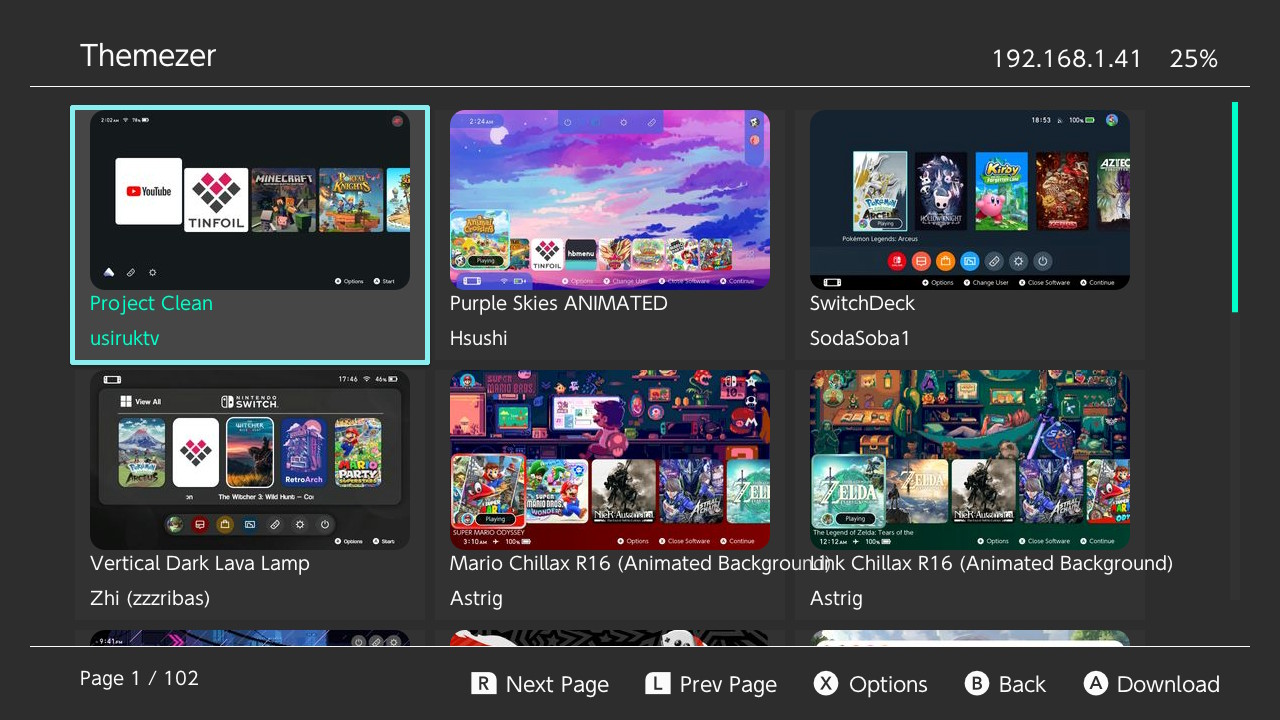The height and width of the screenshot is (720, 1280).
Task: Open the Purple Skies ANIMATED preview thumbnail
Action: (610, 200)
